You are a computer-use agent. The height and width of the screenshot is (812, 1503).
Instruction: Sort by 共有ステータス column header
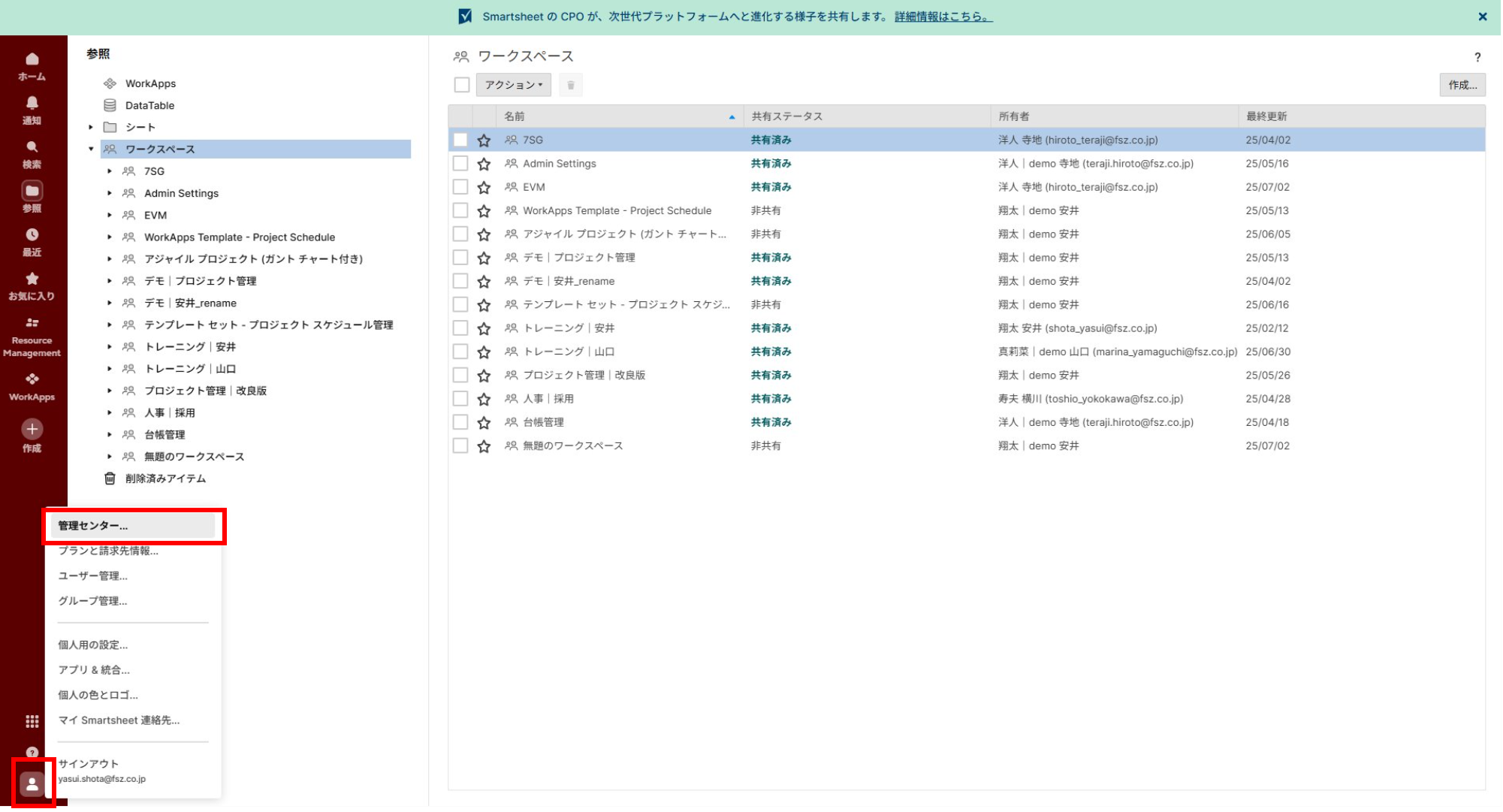(x=867, y=116)
